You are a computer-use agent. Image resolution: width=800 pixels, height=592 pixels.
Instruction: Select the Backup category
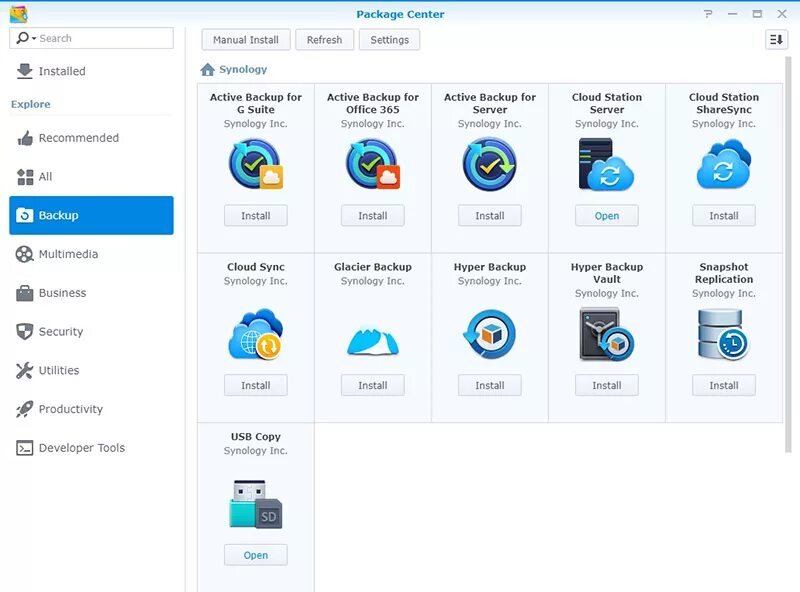[x=91, y=215]
